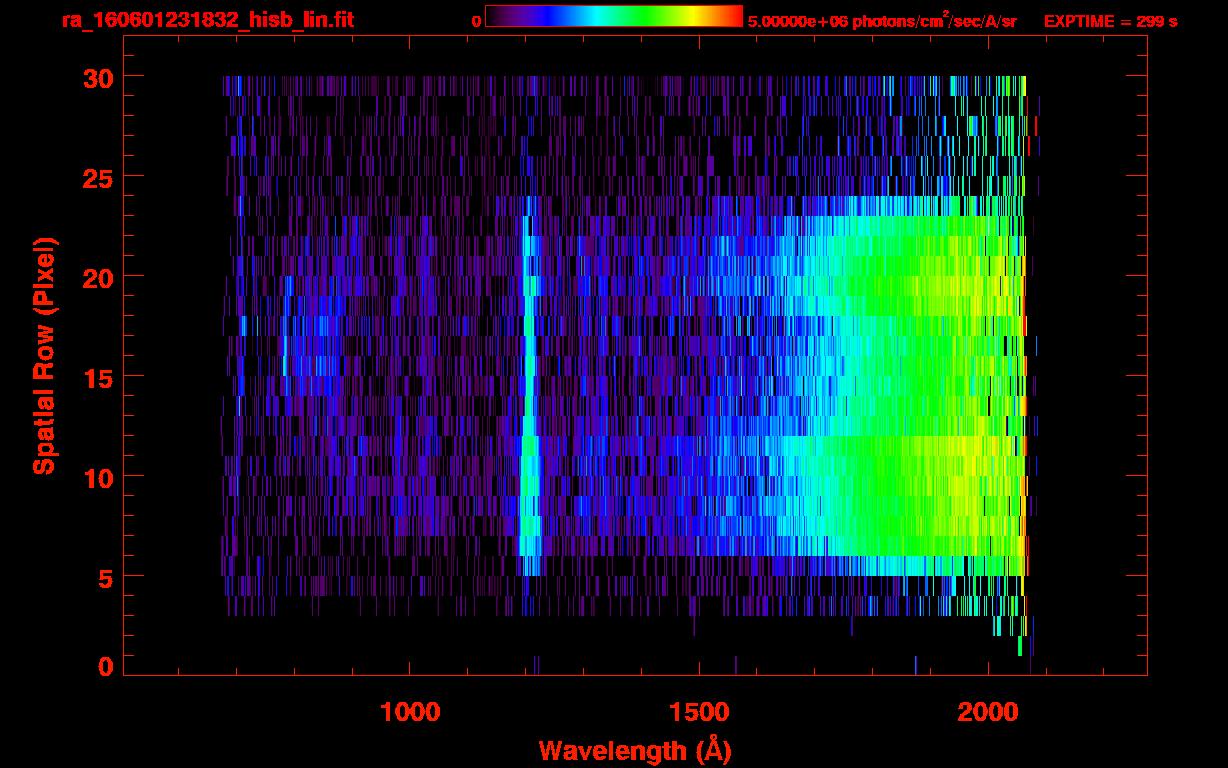Click the 5.00000e+06 photons units label
The height and width of the screenshot is (768, 1228).
882,21
